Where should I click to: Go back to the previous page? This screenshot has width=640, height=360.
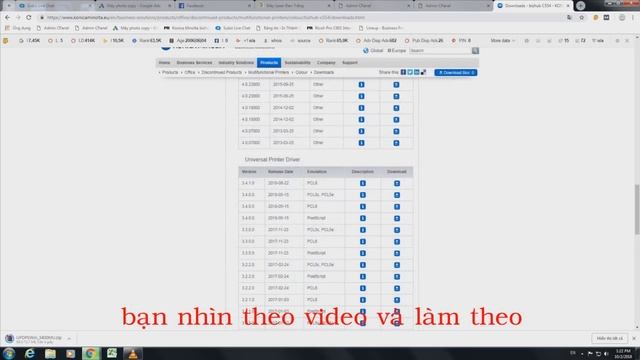[x=7, y=18]
